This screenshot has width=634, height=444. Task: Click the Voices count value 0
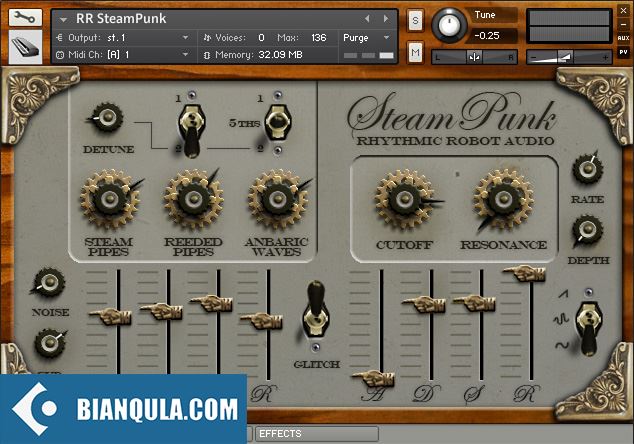261,38
